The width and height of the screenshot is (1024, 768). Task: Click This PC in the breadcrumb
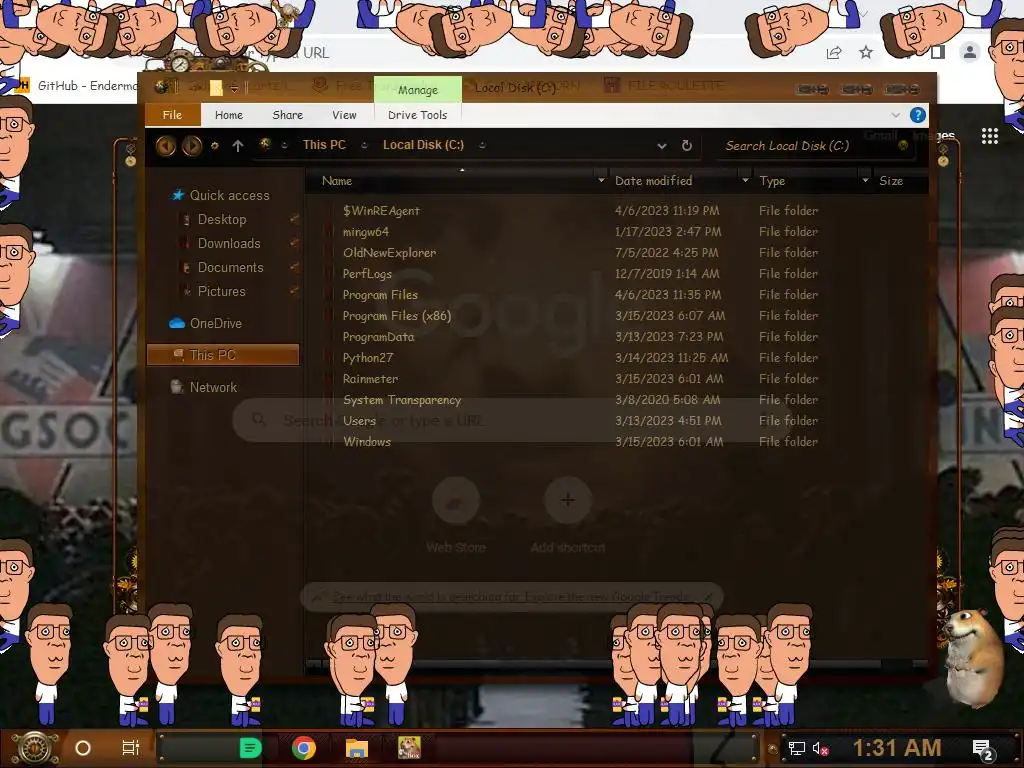324,145
